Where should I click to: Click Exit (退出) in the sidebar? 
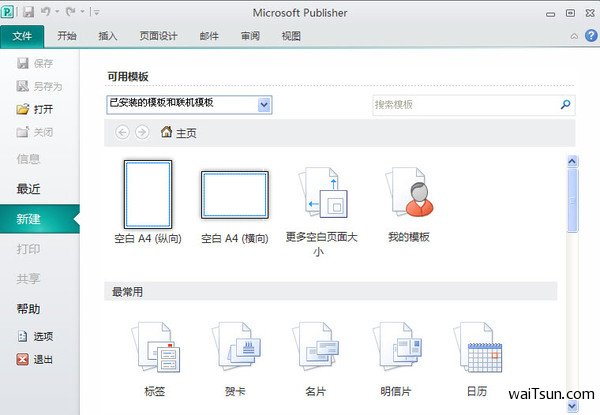pos(42,360)
